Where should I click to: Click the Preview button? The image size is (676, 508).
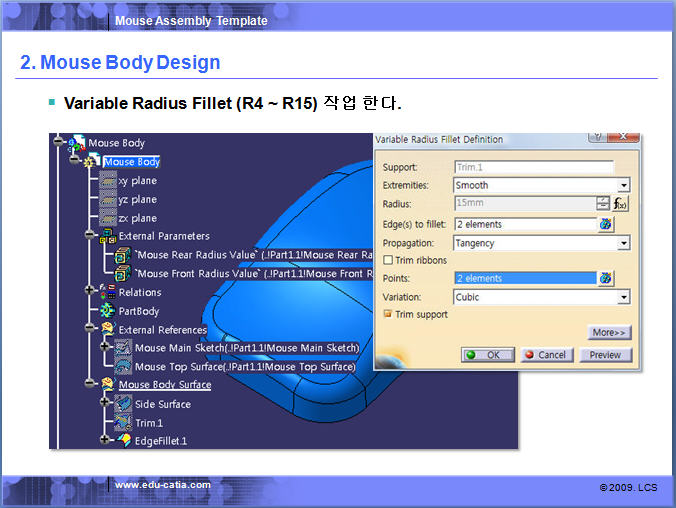tap(604, 355)
